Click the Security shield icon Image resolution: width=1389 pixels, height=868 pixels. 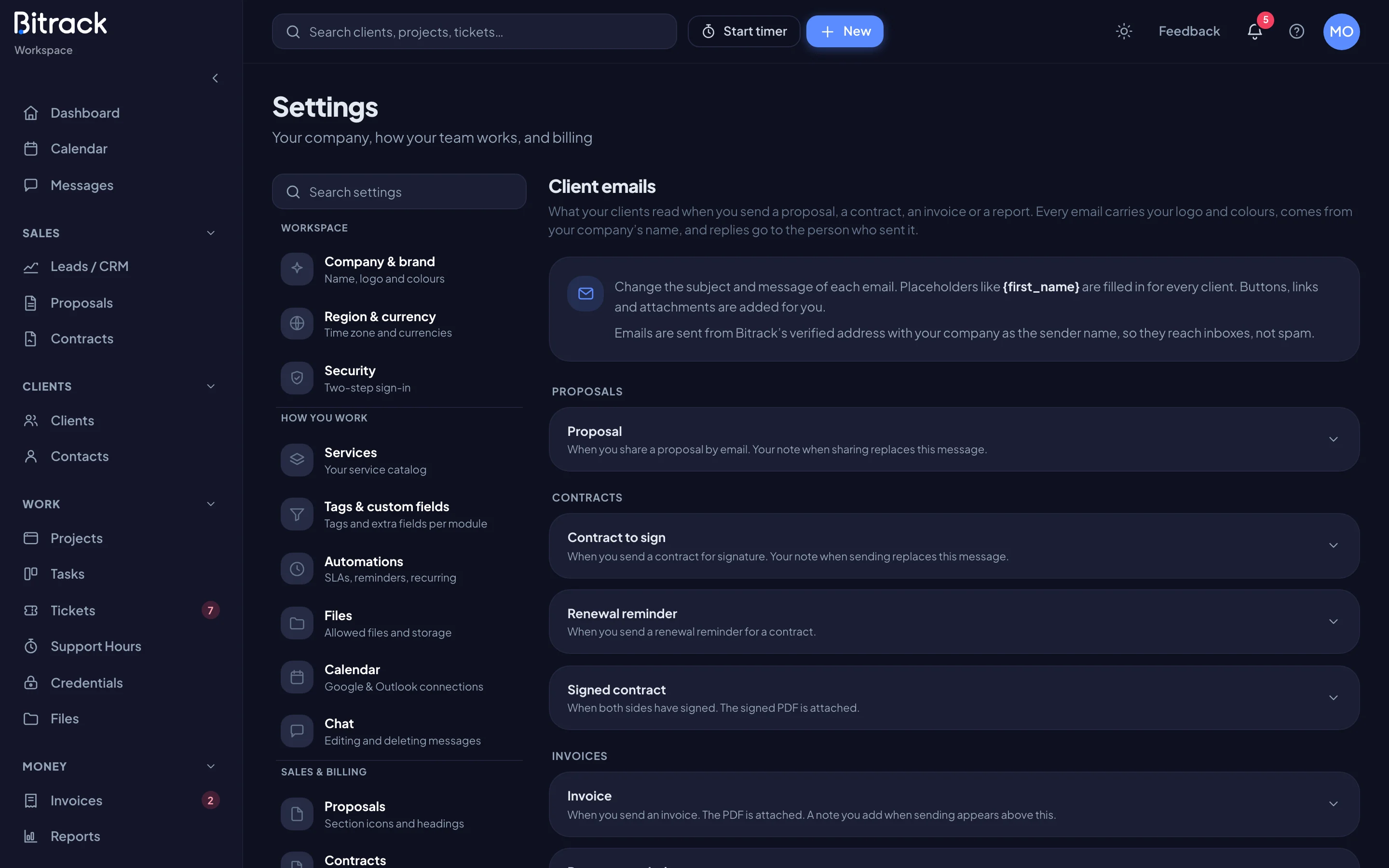coord(297,378)
